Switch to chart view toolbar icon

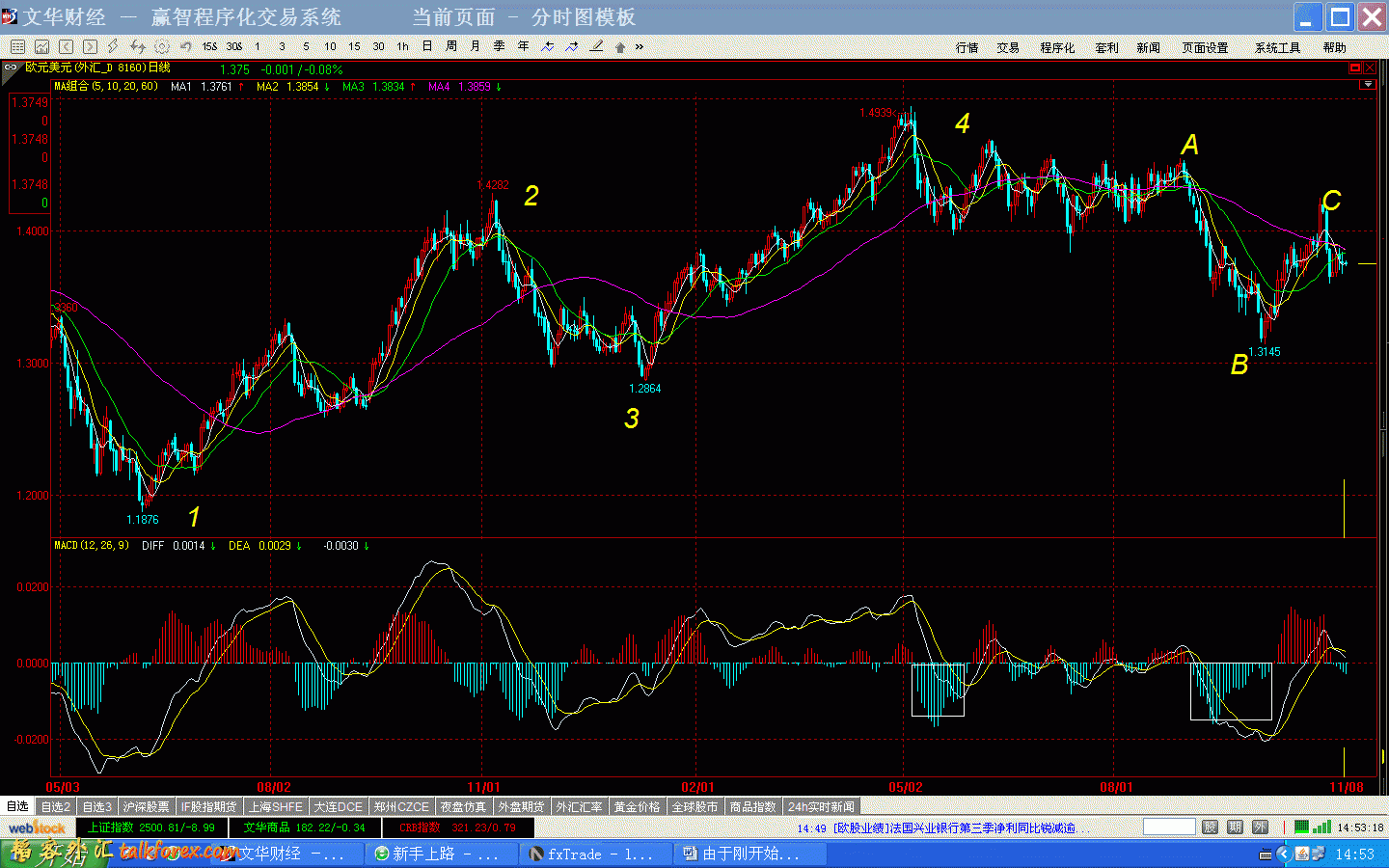[41, 46]
